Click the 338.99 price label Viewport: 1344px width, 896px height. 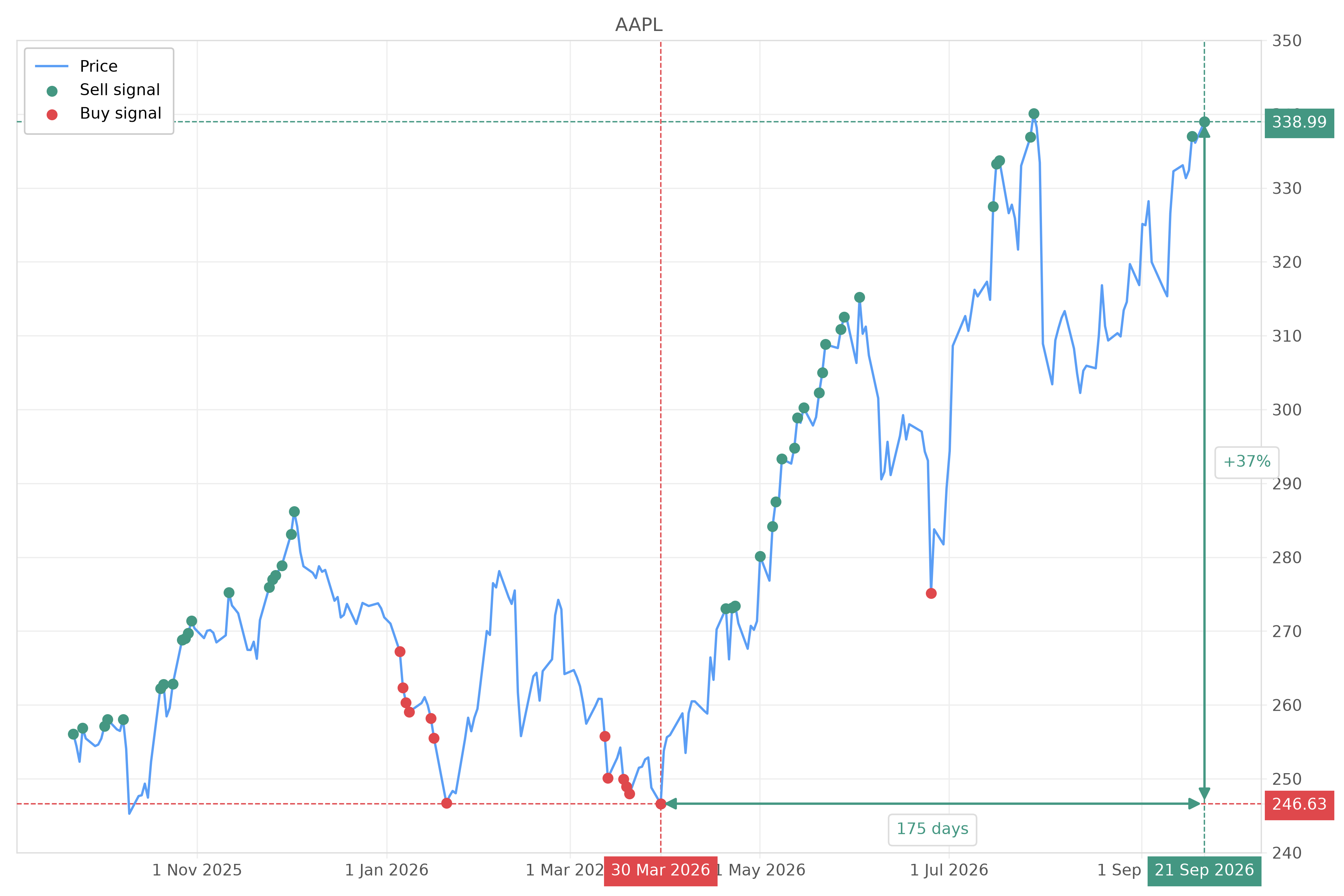click(x=1299, y=122)
